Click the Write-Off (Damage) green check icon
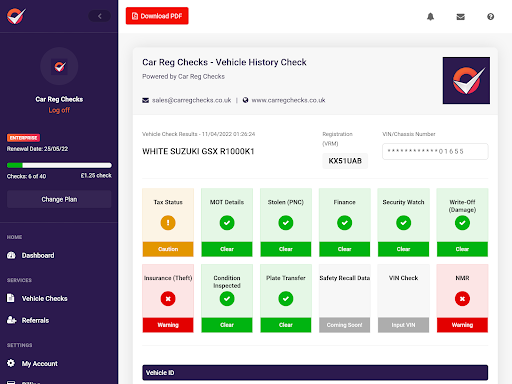Screen dimensions: 512x384 [x=462, y=223]
